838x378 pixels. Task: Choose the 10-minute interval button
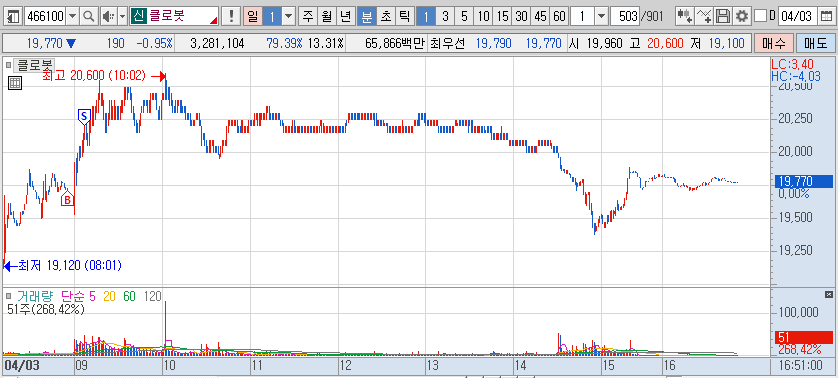coord(483,17)
